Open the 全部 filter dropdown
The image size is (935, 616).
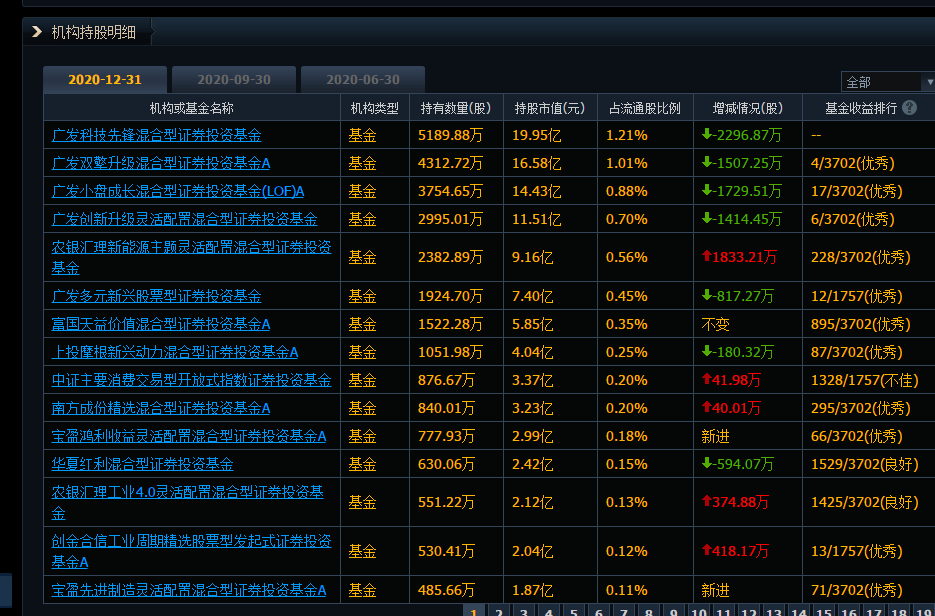[887, 82]
